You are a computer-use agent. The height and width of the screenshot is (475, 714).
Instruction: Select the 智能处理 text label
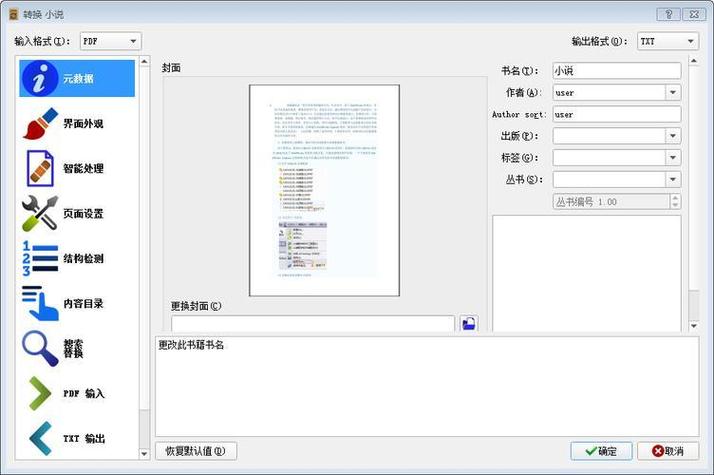click(83, 169)
